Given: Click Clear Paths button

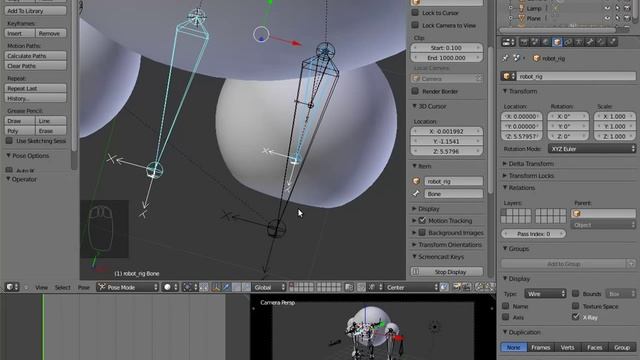Looking at the screenshot, I should click(x=36, y=66).
